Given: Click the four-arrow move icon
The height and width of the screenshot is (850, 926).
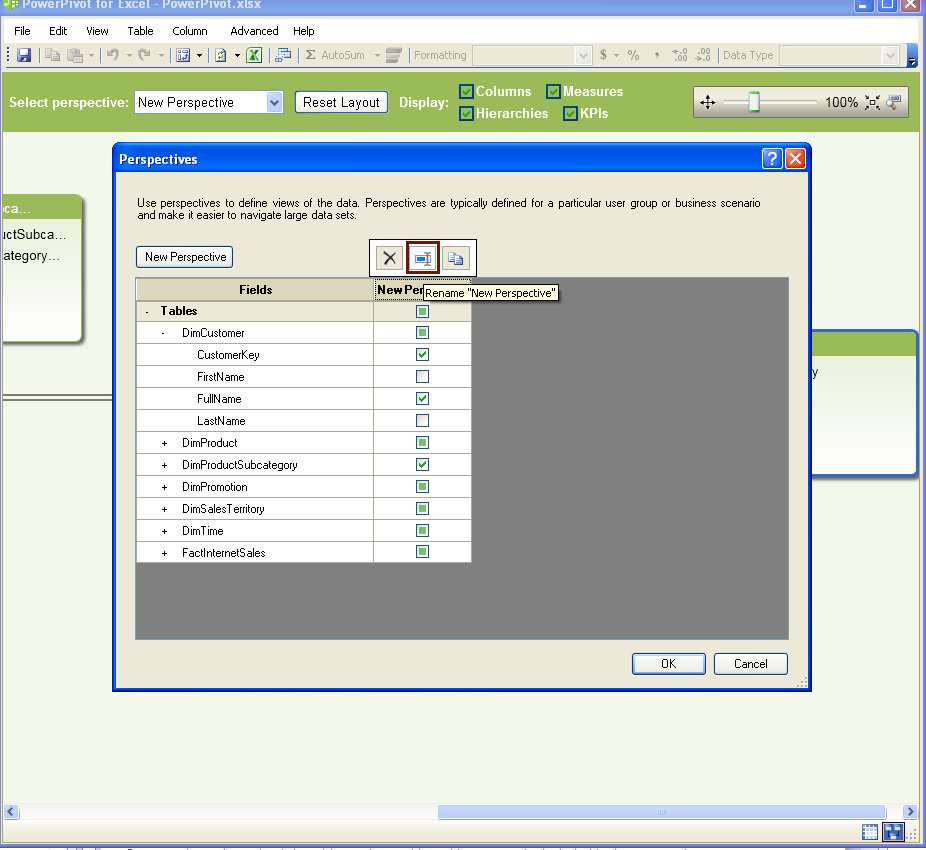Looking at the screenshot, I should [707, 102].
